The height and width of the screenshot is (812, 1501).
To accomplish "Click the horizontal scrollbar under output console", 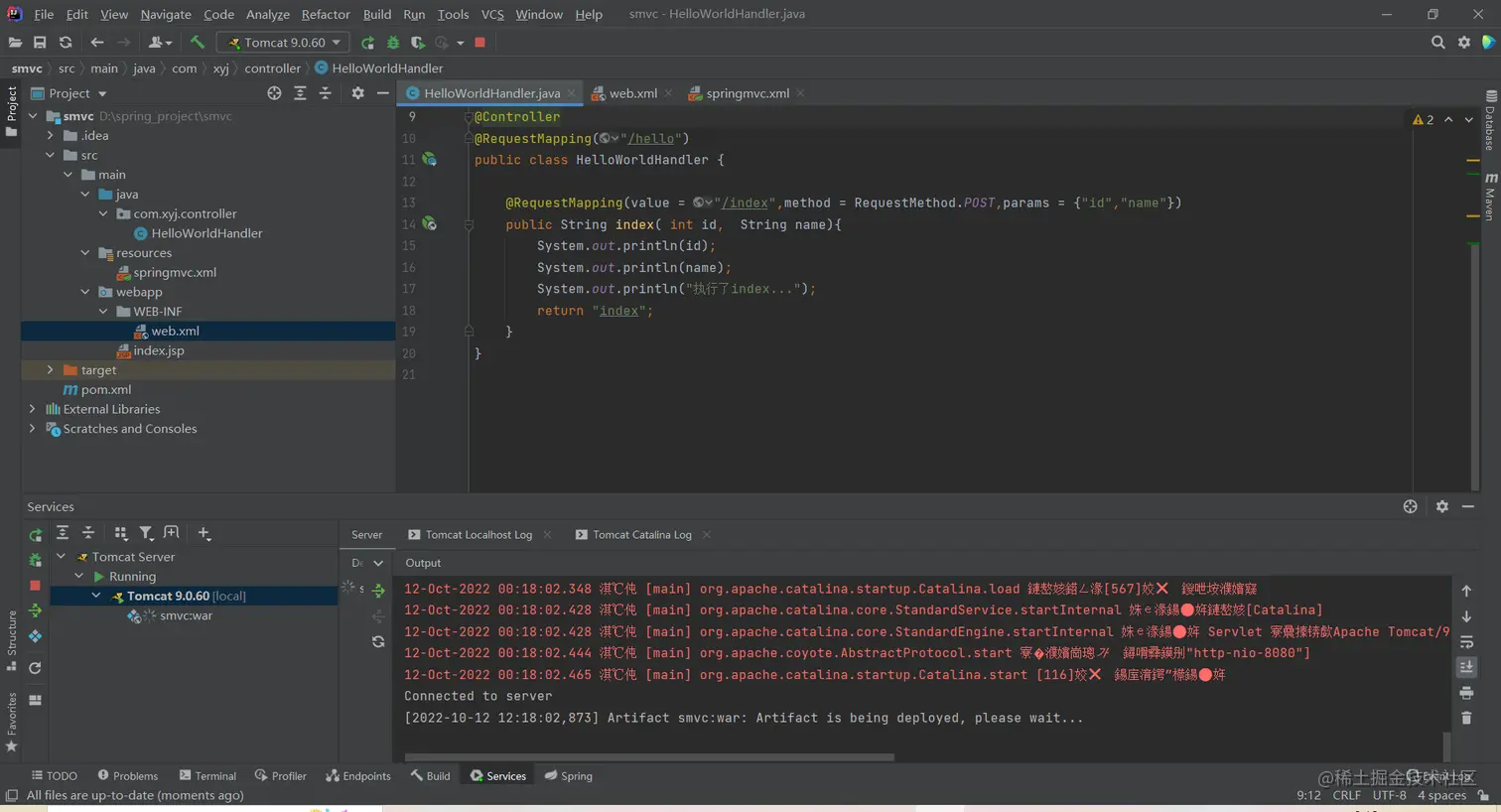I will coord(649,757).
